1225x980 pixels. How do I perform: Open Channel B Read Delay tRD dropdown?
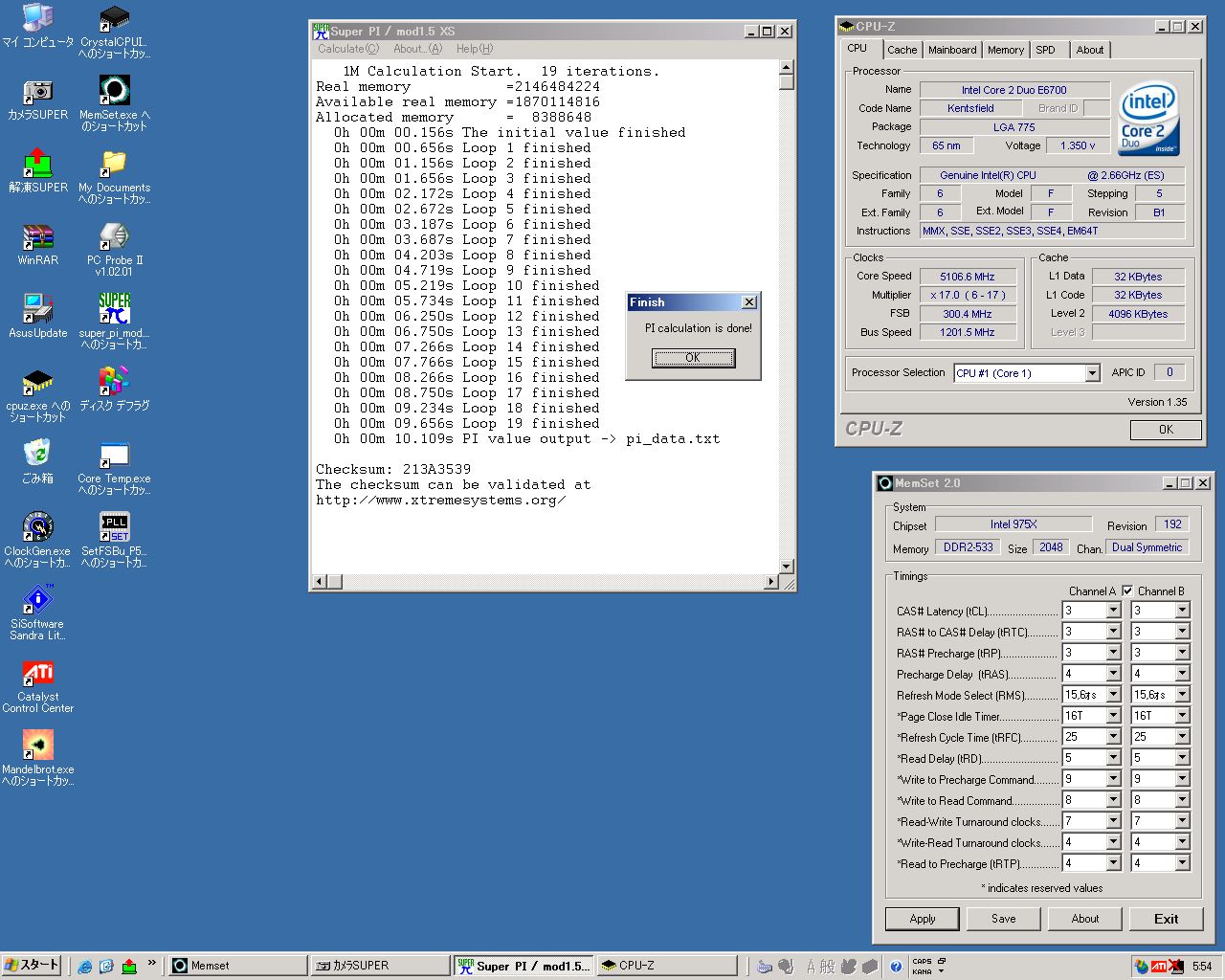[1182, 758]
